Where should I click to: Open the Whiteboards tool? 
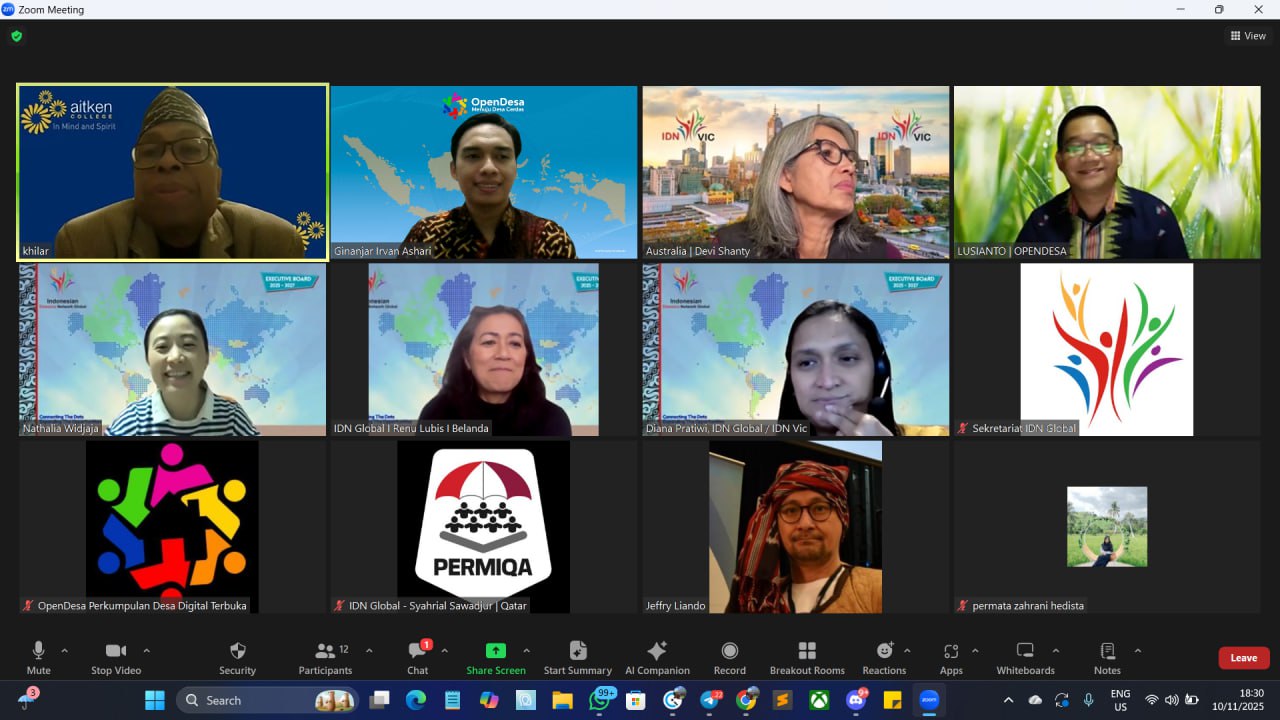1025,657
